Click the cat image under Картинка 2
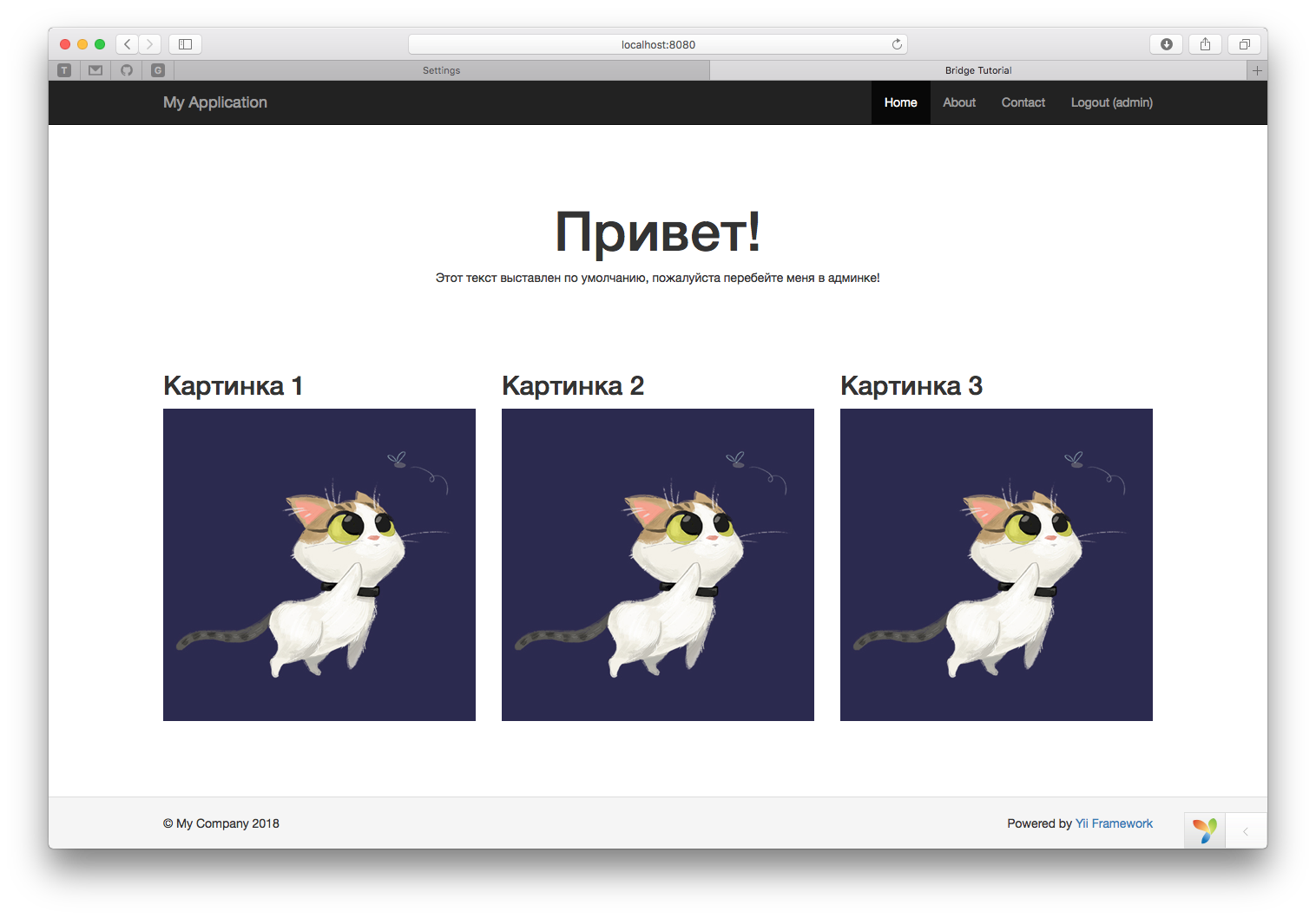The width and height of the screenshot is (1316, 918). pyautogui.click(x=658, y=565)
